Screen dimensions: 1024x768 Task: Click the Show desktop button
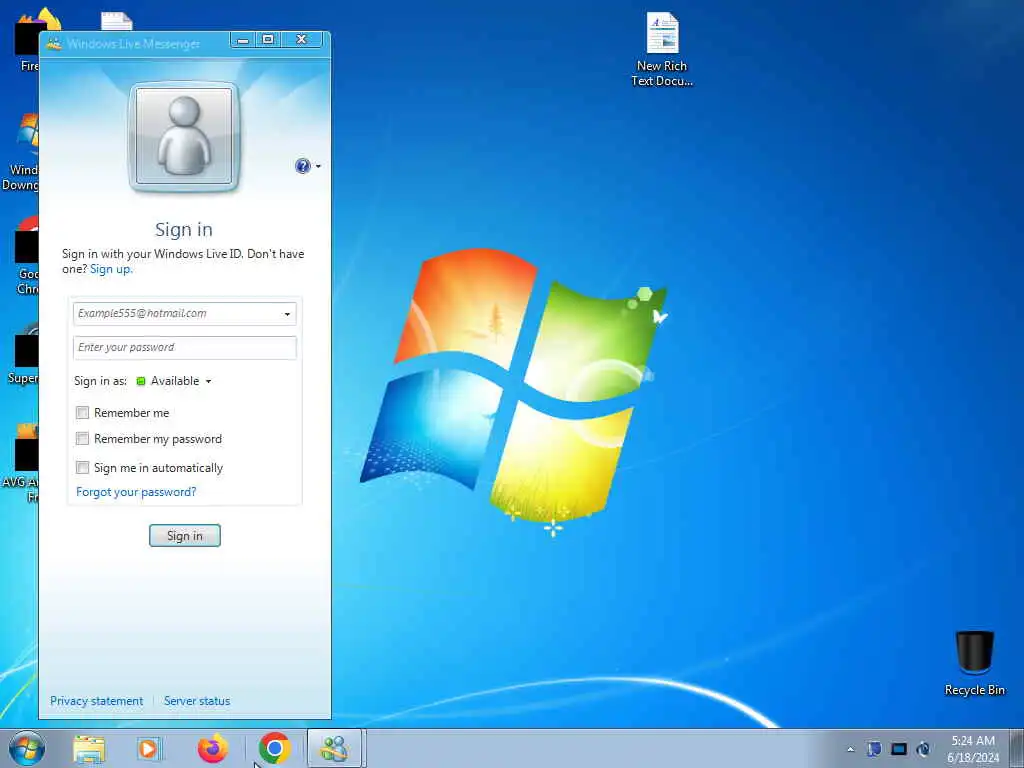tap(1017, 748)
